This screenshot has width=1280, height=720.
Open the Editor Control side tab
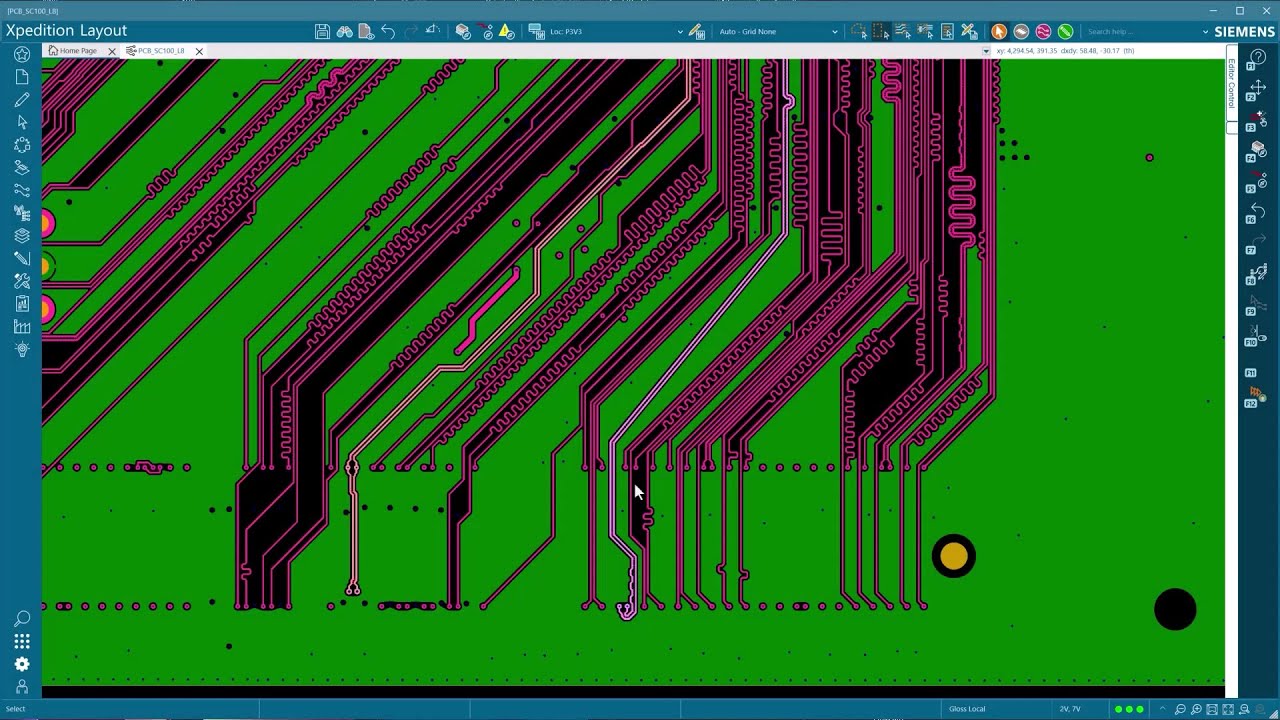(x=1232, y=83)
